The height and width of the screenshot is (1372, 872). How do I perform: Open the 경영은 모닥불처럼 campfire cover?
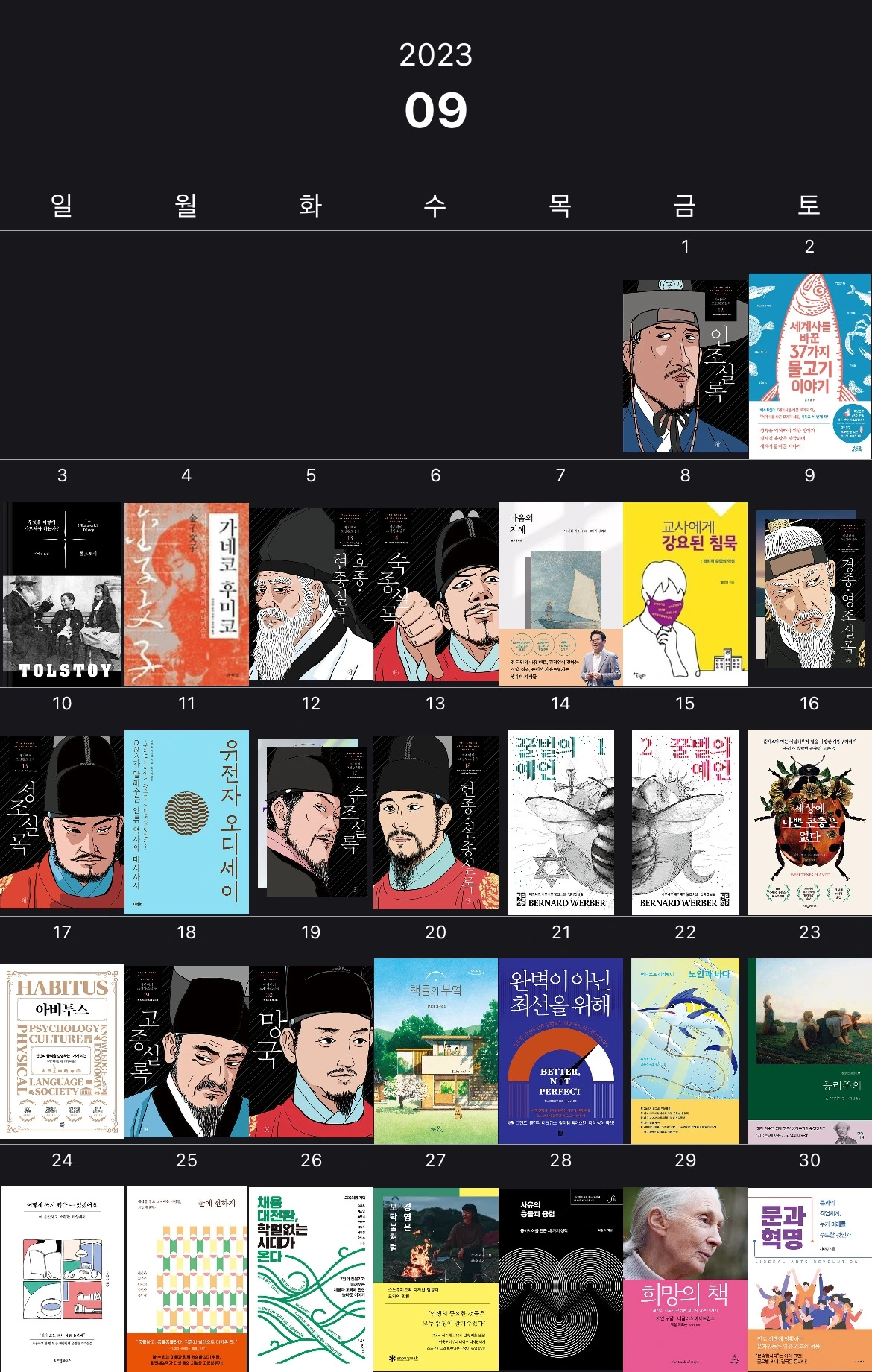click(x=436, y=1280)
